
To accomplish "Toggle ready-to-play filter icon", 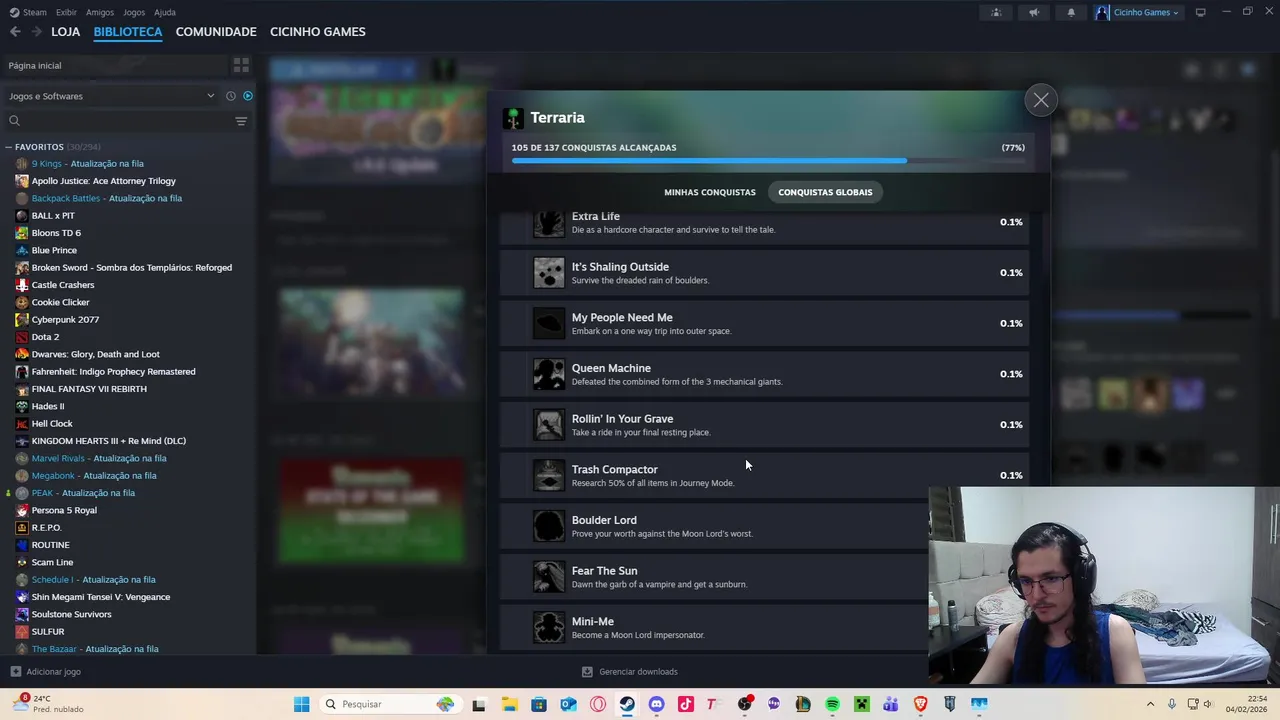I will click(248, 96).
